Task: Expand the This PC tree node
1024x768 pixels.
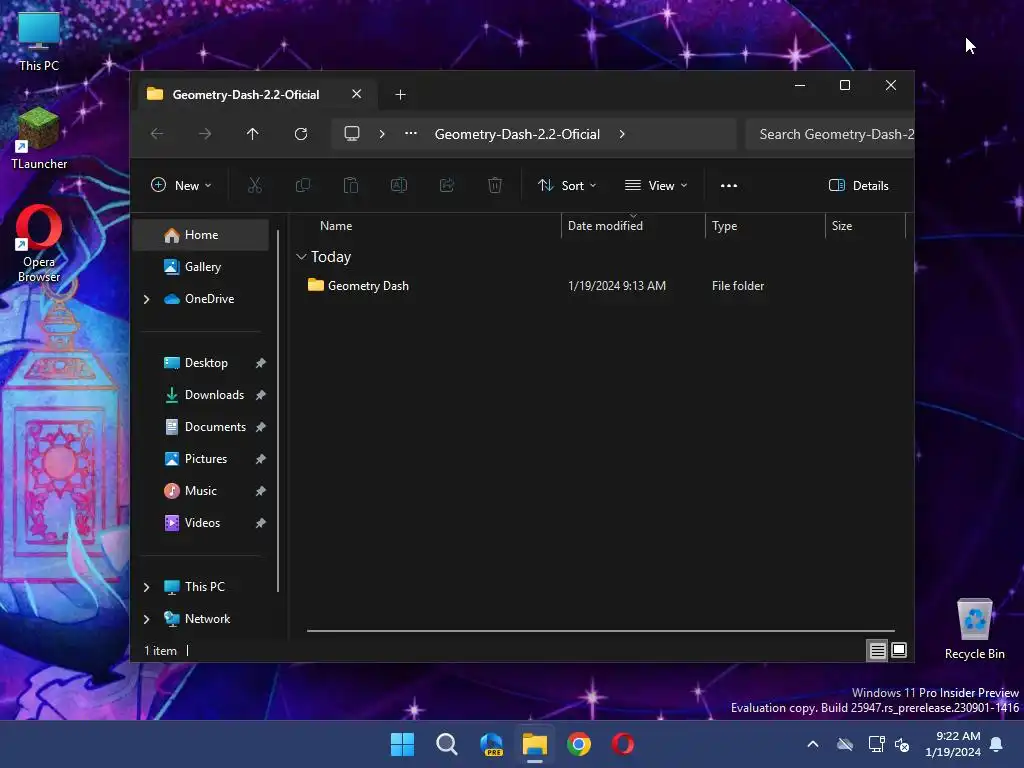Action: pos(146,587)
